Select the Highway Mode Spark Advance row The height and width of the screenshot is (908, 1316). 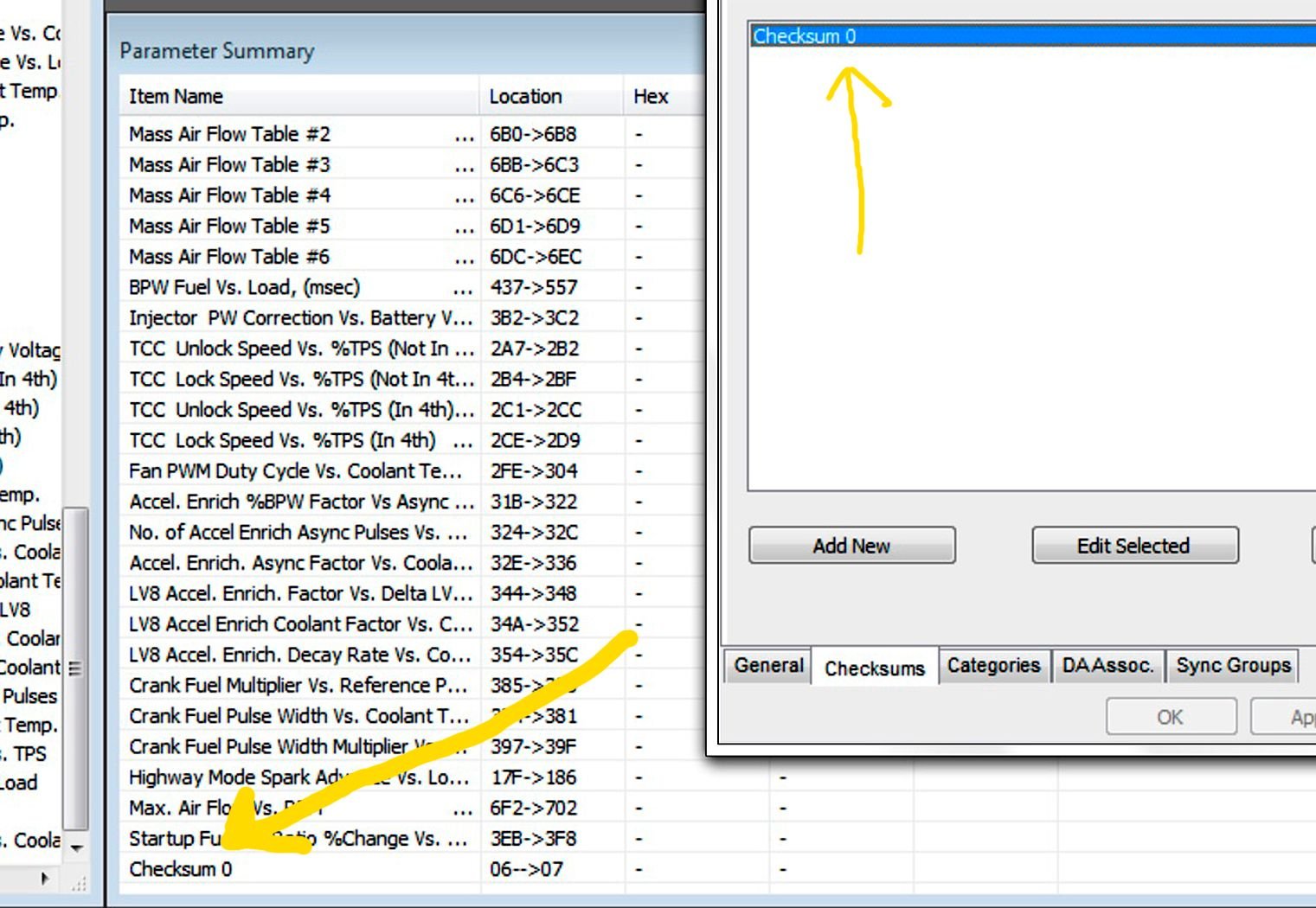point(412,777)
